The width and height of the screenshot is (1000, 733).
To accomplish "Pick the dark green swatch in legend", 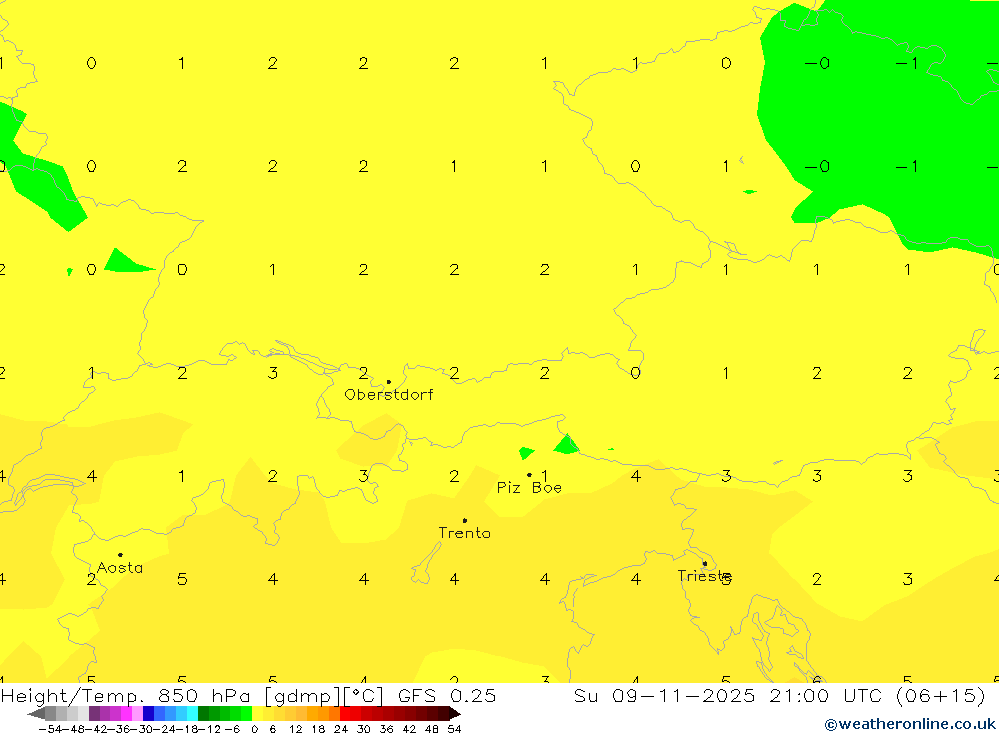I will [x=203, y=714].
